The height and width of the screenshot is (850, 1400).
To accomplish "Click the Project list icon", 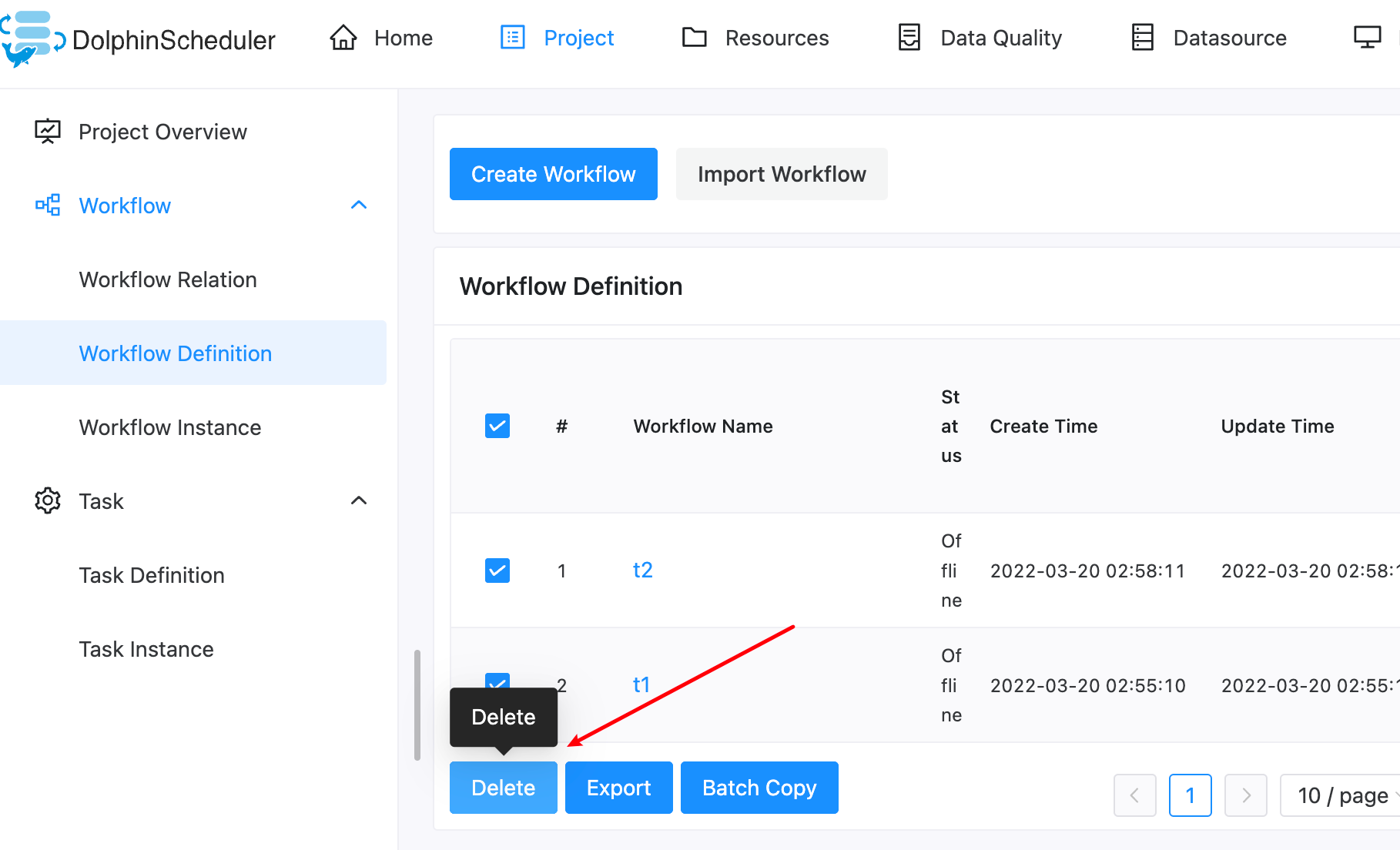I will 513,38.
